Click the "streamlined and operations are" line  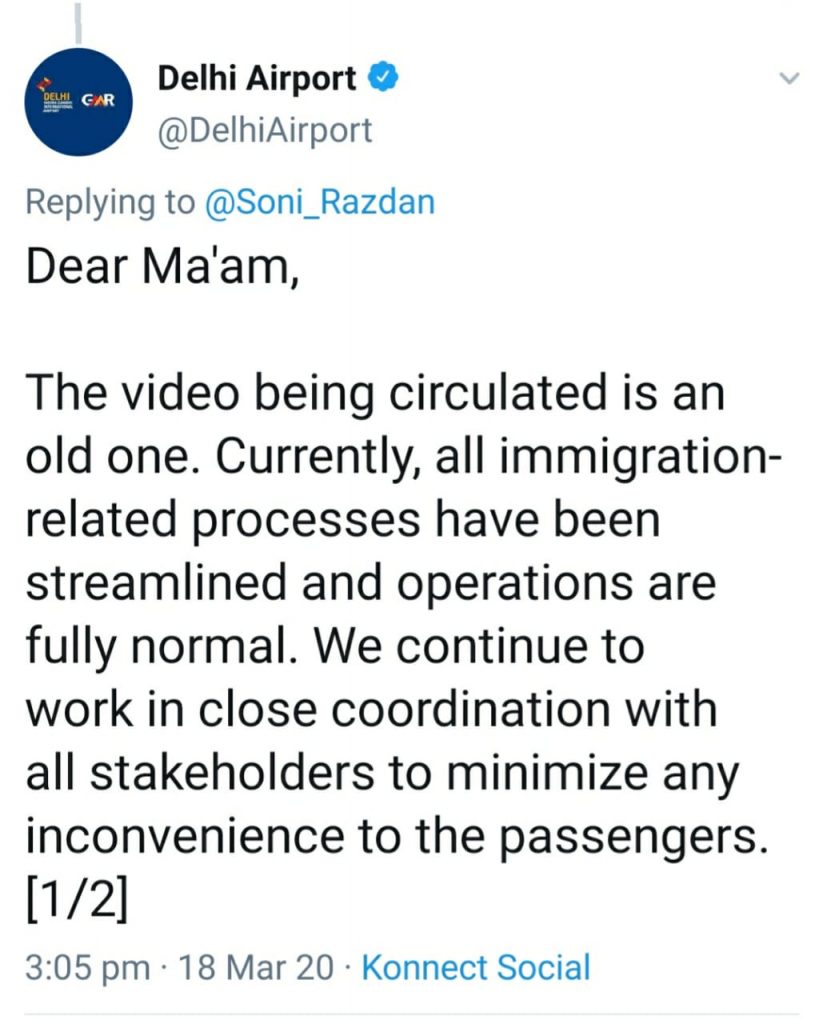click(371, 583)
